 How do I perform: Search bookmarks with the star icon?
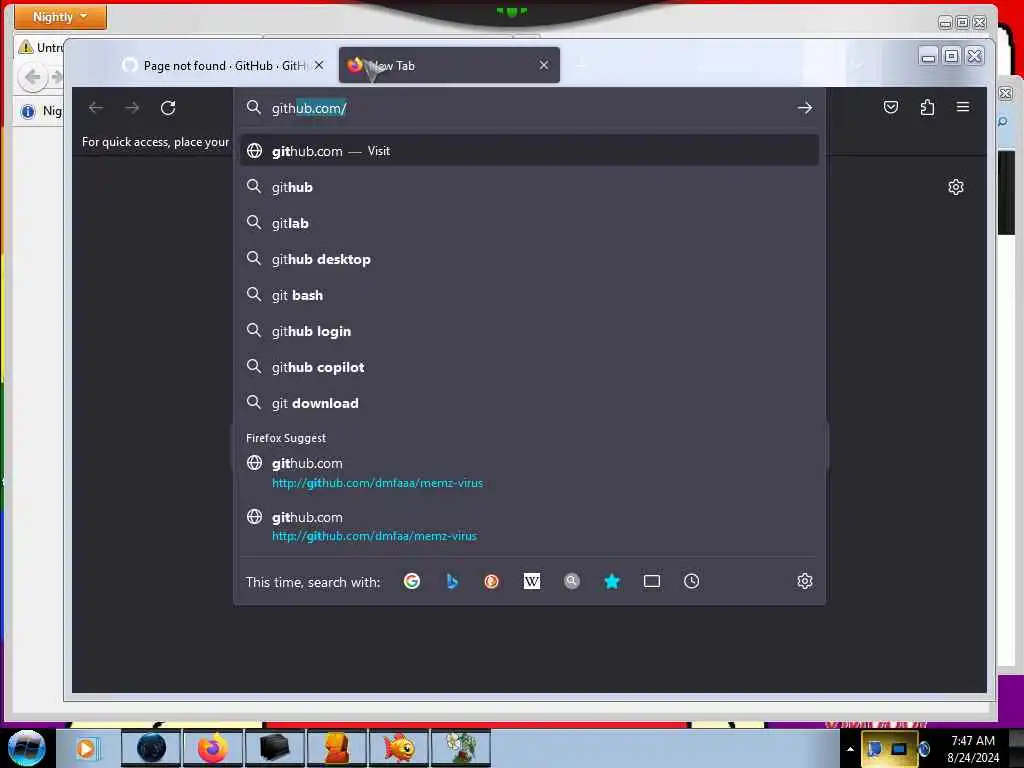[612, 581]
